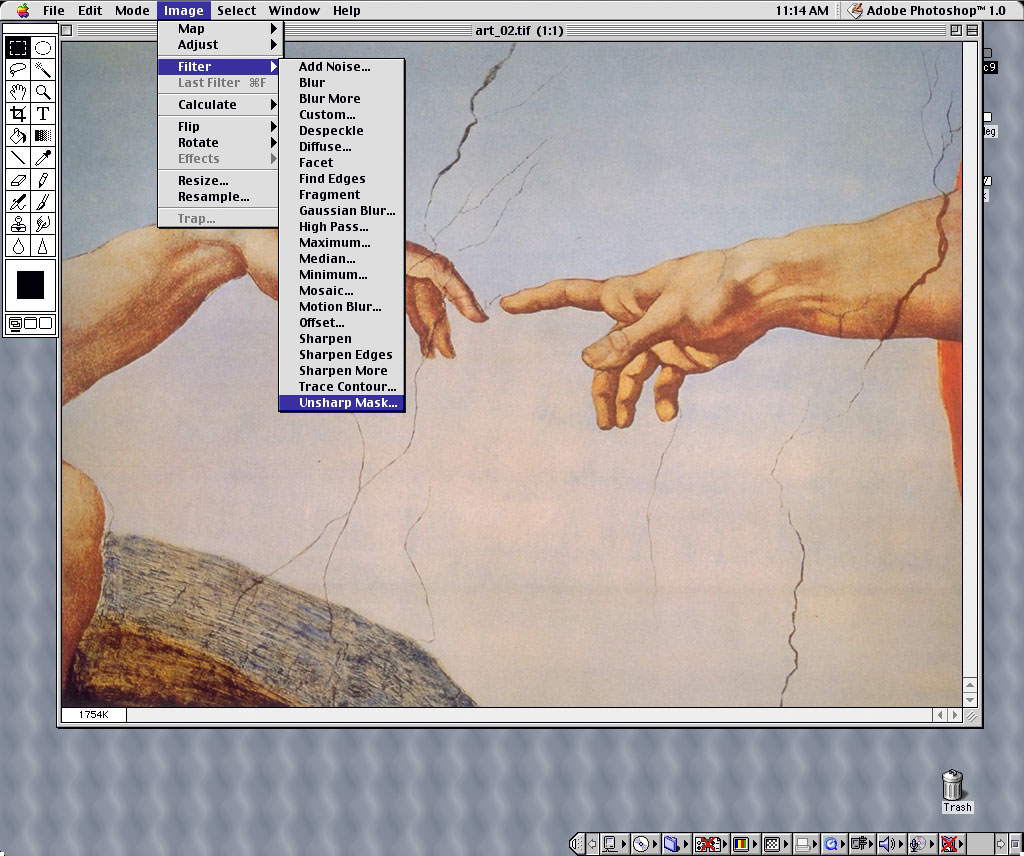Image resolution: width=1024 pixels, height=856 pixels.
Task: Select the Elliptical Marquee tool
Action: click(x=43, y=48)
